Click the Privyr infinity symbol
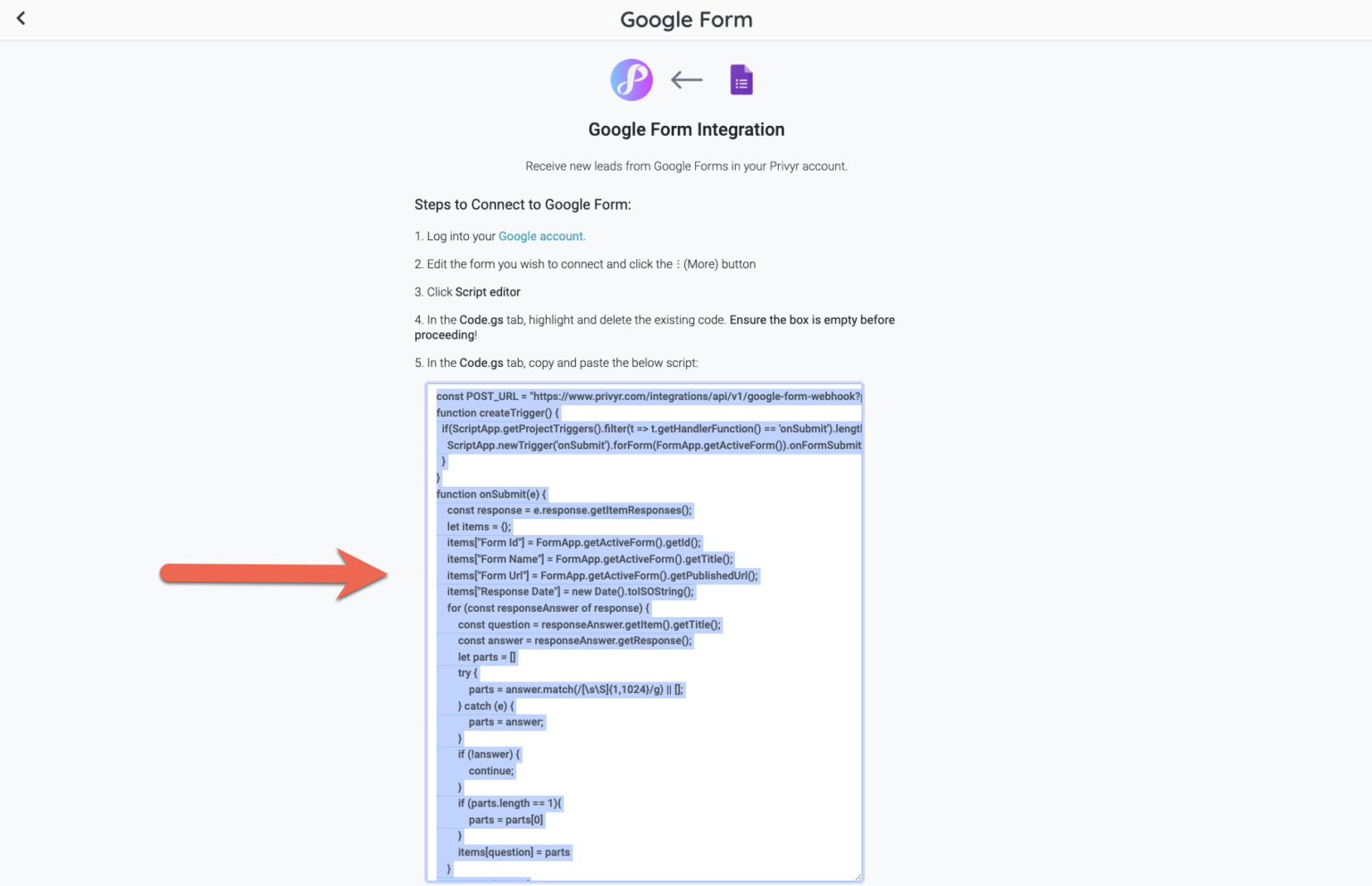Image resolution: width=1372 pixels, height=886 pixels. click(x=632, y=79)
